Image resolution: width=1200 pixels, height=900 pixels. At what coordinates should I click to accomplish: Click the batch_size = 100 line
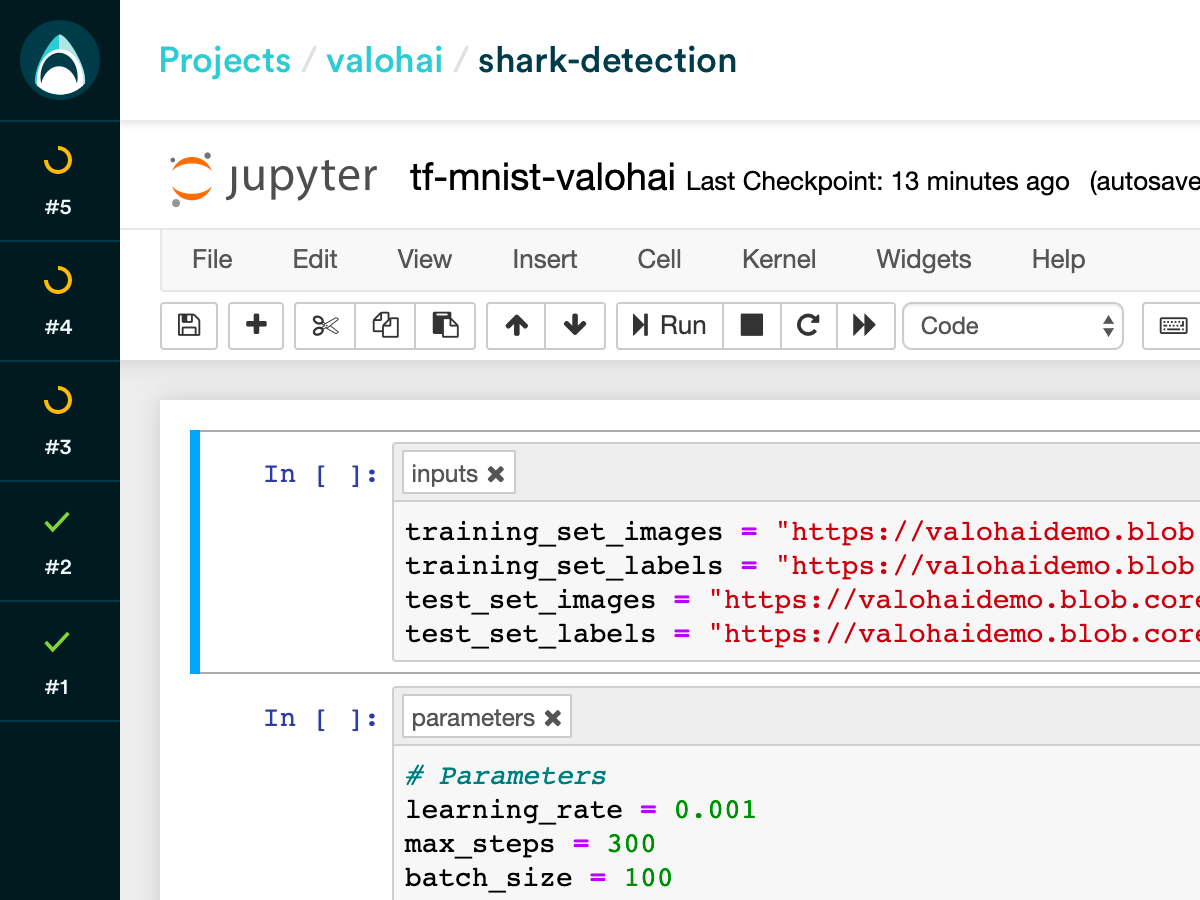(539, 878)
